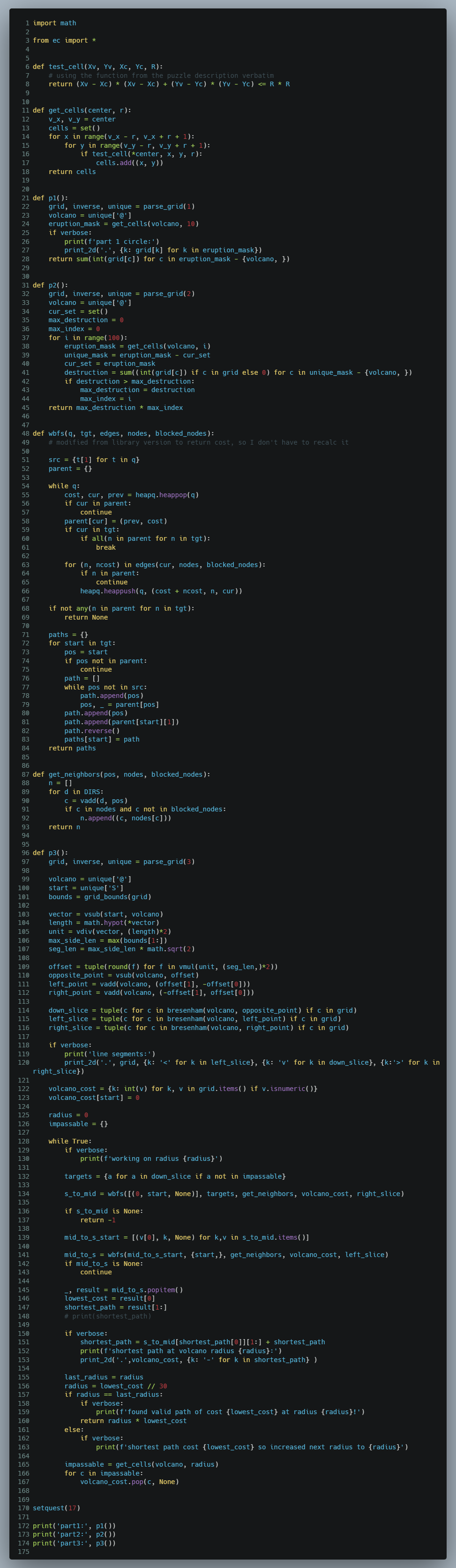Click 'return radius * lowest_cost' statement
Viewport: 456px width, 1568px height.
coord(133,1421)
